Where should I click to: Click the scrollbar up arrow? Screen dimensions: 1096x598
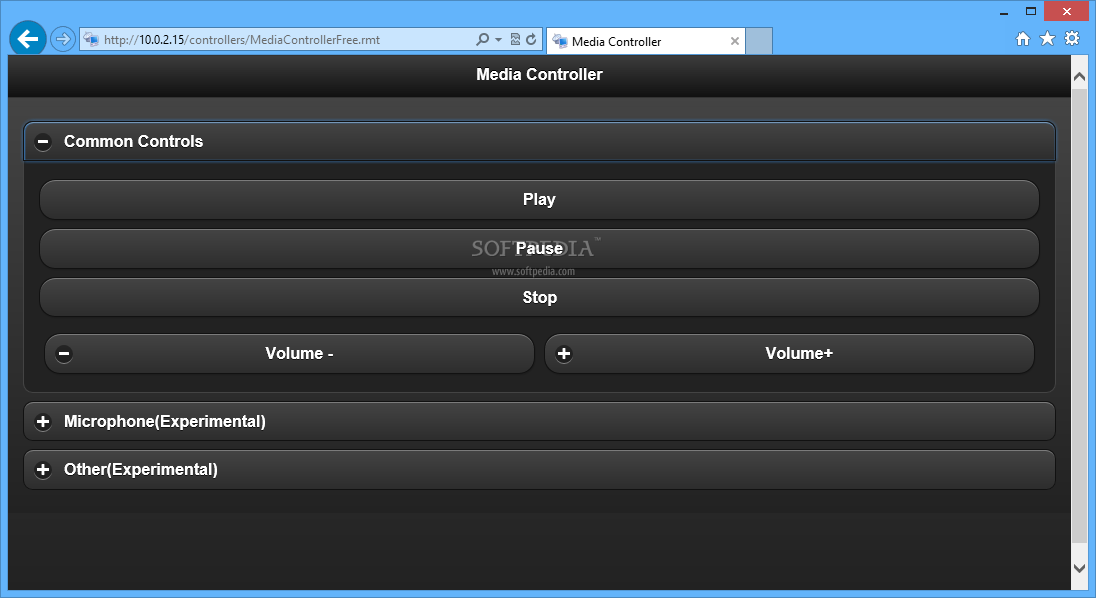click(x=1079, y=77)
